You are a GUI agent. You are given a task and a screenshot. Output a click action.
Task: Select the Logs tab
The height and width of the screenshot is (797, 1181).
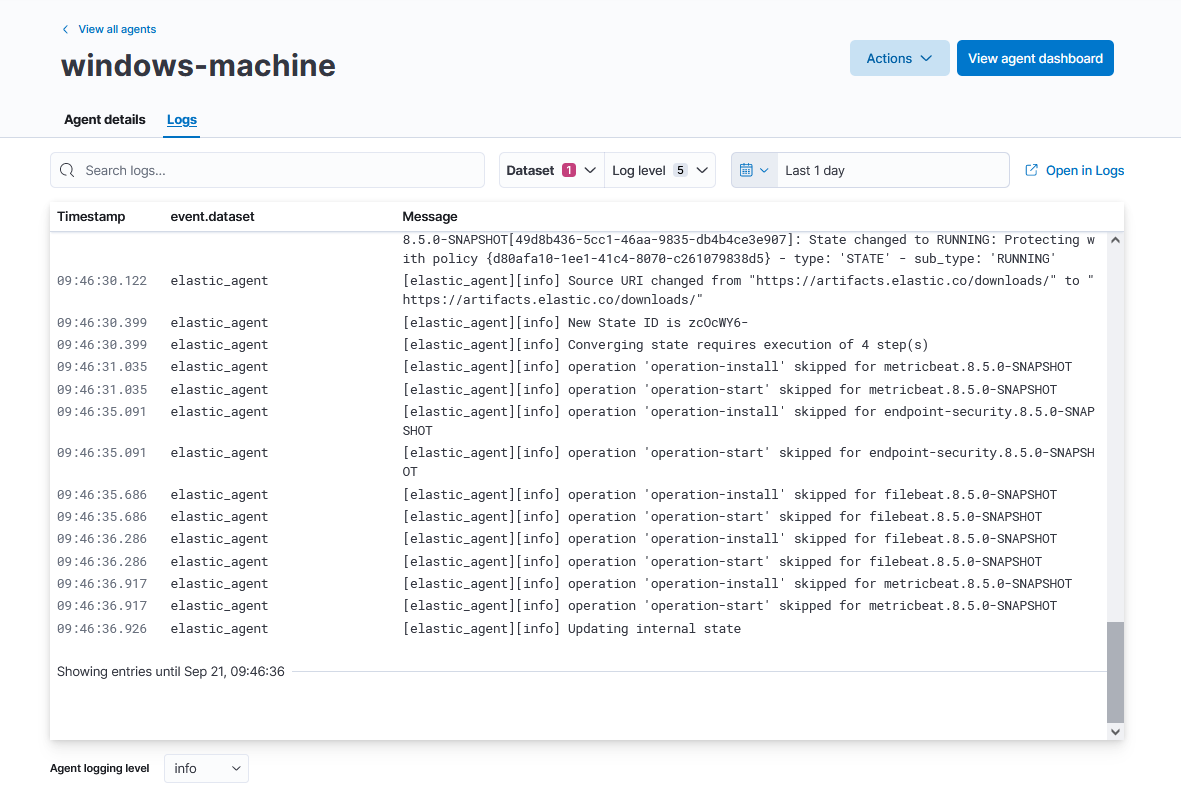(x=181, y=119)
